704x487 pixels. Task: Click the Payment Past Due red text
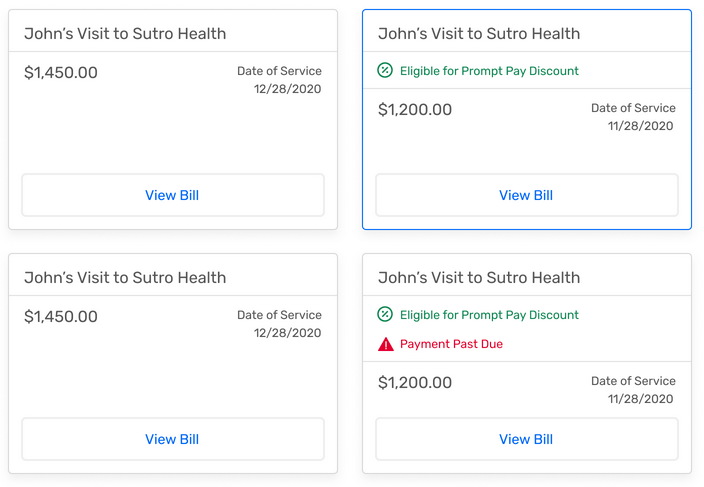click(451, 344)
